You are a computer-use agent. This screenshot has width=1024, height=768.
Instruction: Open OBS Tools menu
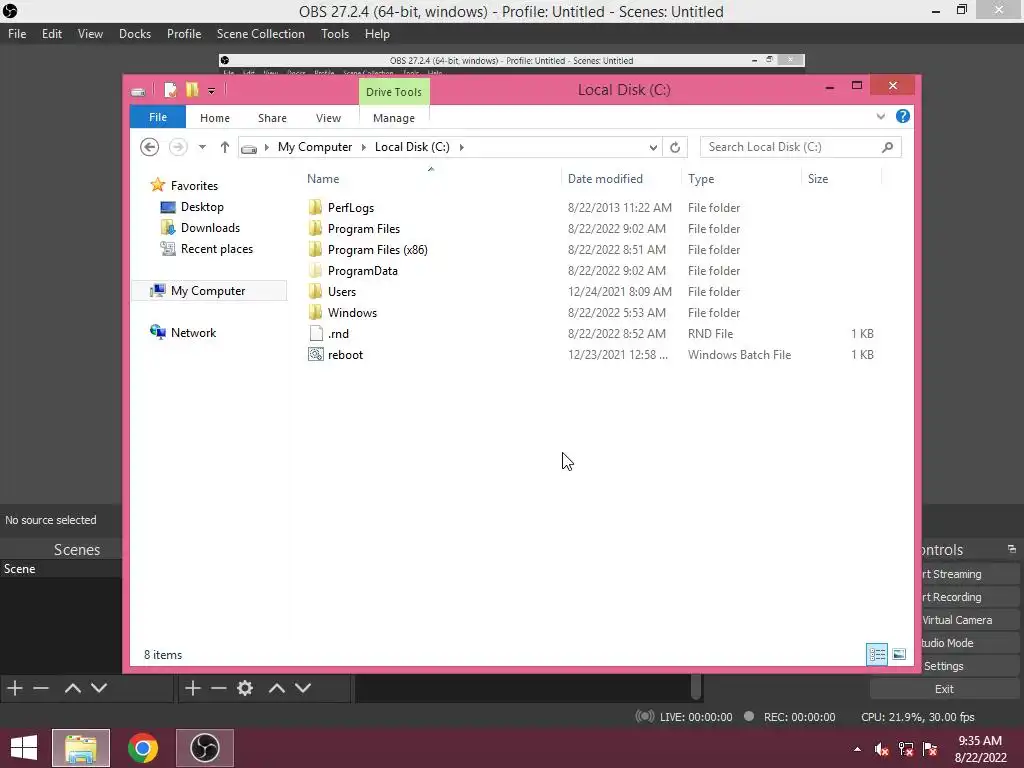click(335, 34)
